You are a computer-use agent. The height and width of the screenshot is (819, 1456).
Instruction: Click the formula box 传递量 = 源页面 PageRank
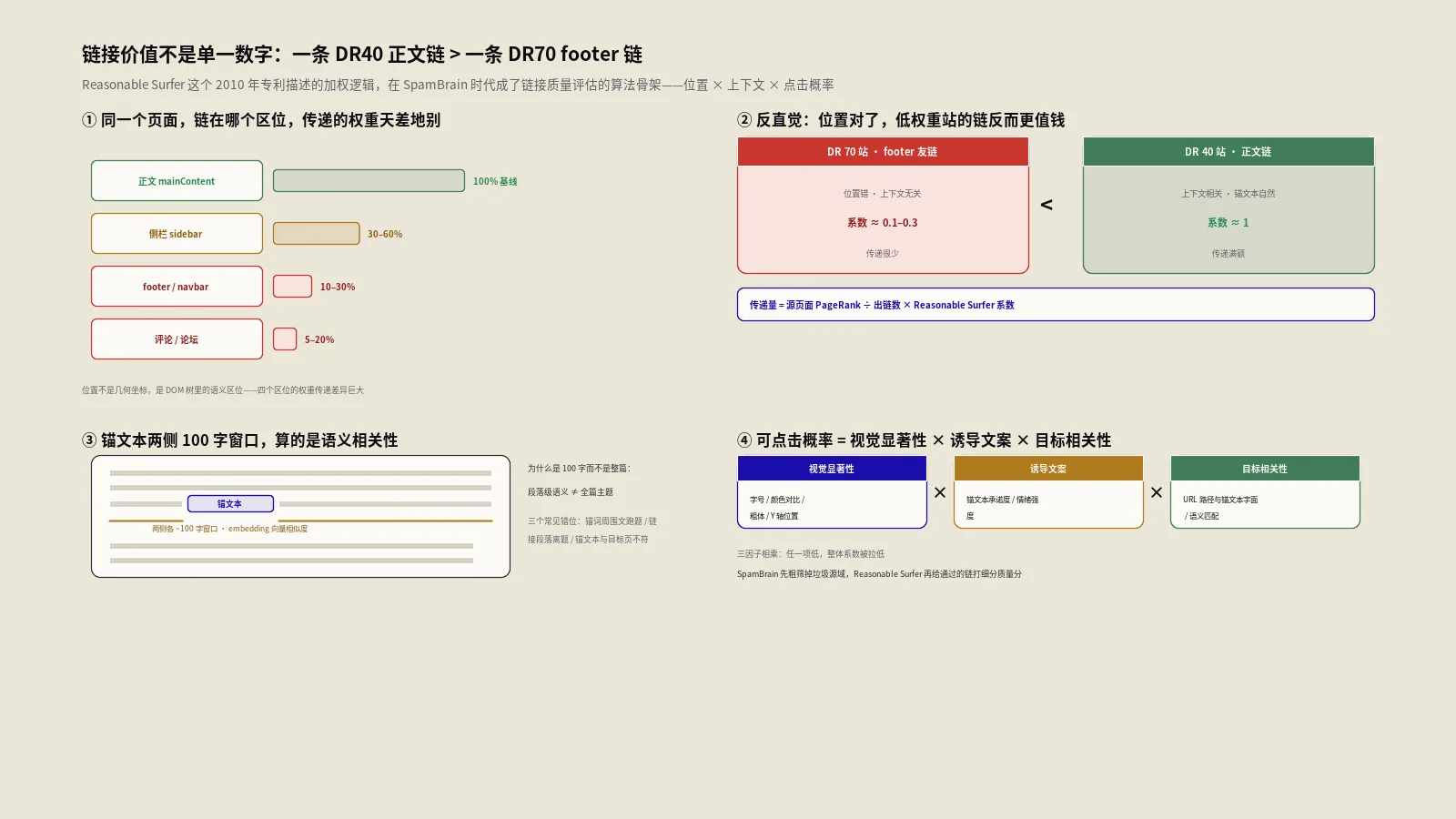click(x=1056, y=305)
